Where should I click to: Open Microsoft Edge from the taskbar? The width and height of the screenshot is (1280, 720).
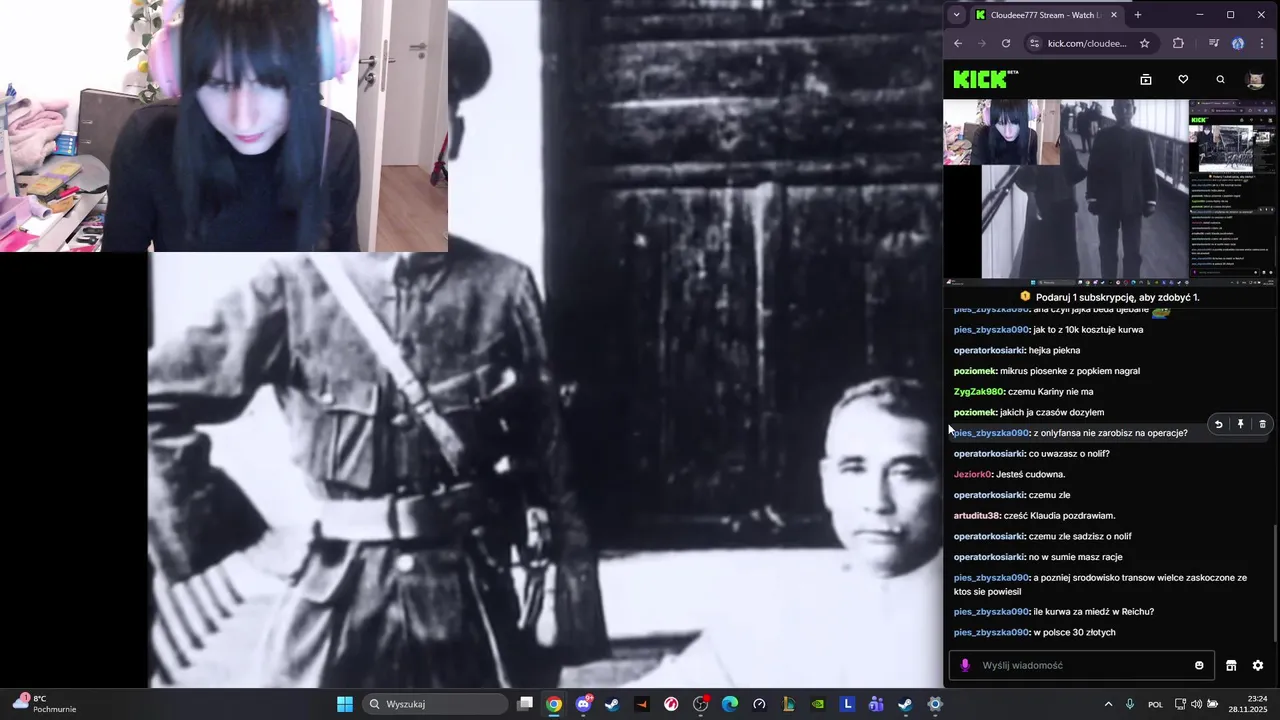click(730, 704)
